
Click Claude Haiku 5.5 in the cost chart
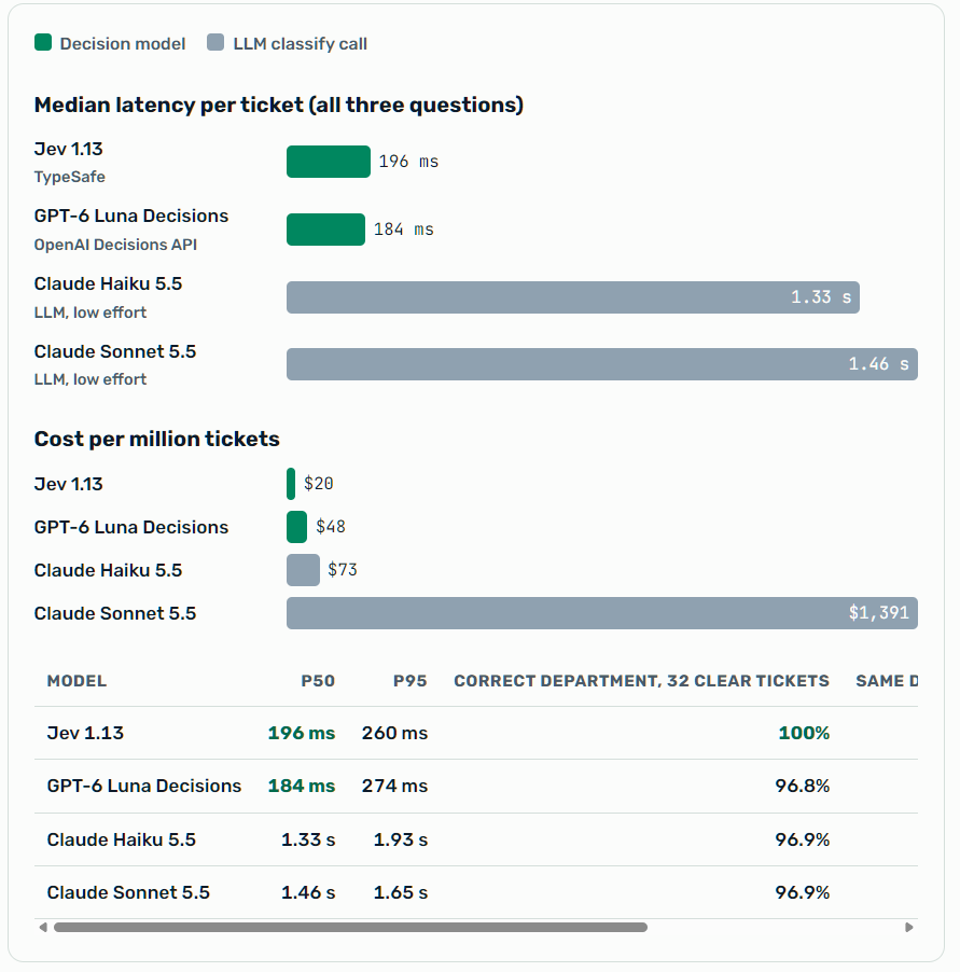108,570
